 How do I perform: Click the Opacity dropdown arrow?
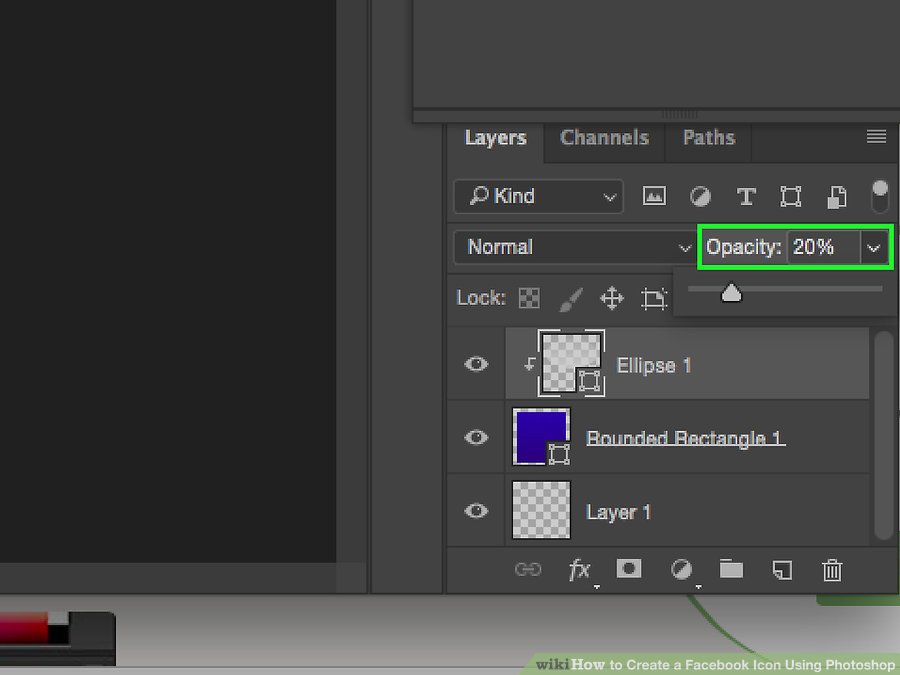point(874,247)
